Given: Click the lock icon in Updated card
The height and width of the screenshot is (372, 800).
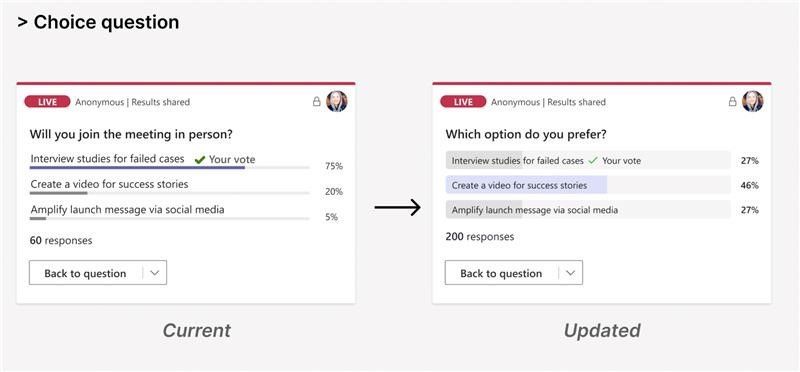Looking at the screenshot, I should (732, 102).
